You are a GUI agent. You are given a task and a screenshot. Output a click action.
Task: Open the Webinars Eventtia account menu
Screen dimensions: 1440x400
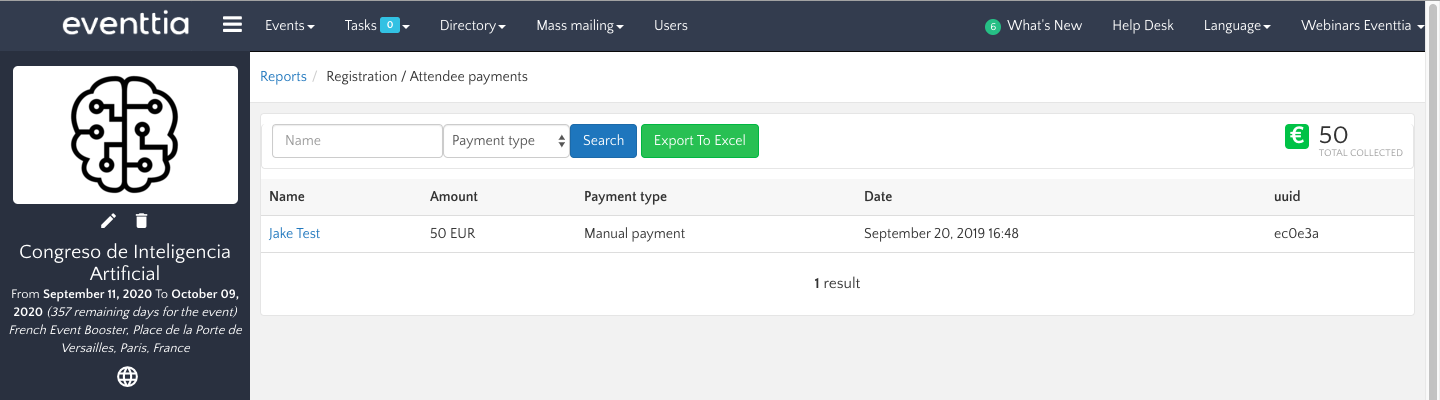[1362, 26]
